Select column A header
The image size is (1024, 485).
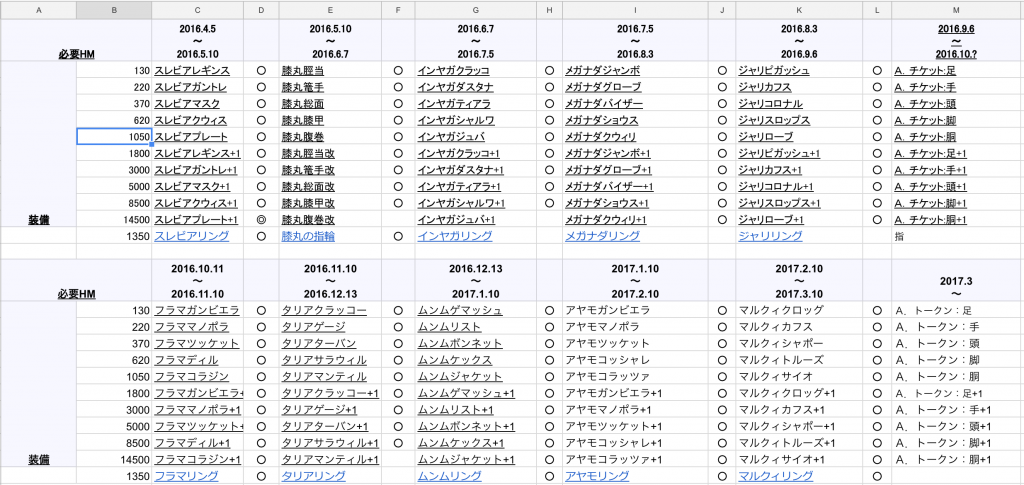click(38, 10)
